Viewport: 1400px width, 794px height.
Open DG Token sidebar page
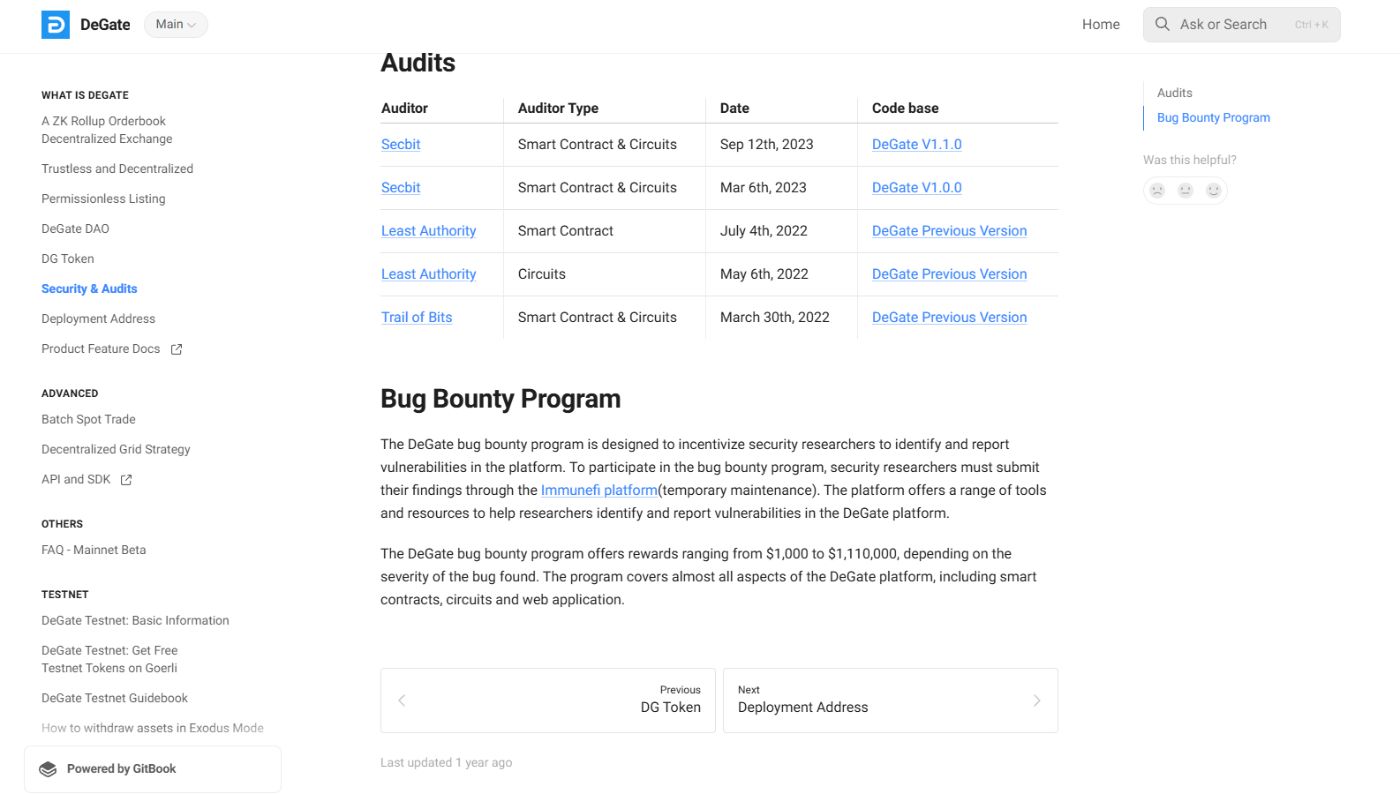[x=67, y=259]
